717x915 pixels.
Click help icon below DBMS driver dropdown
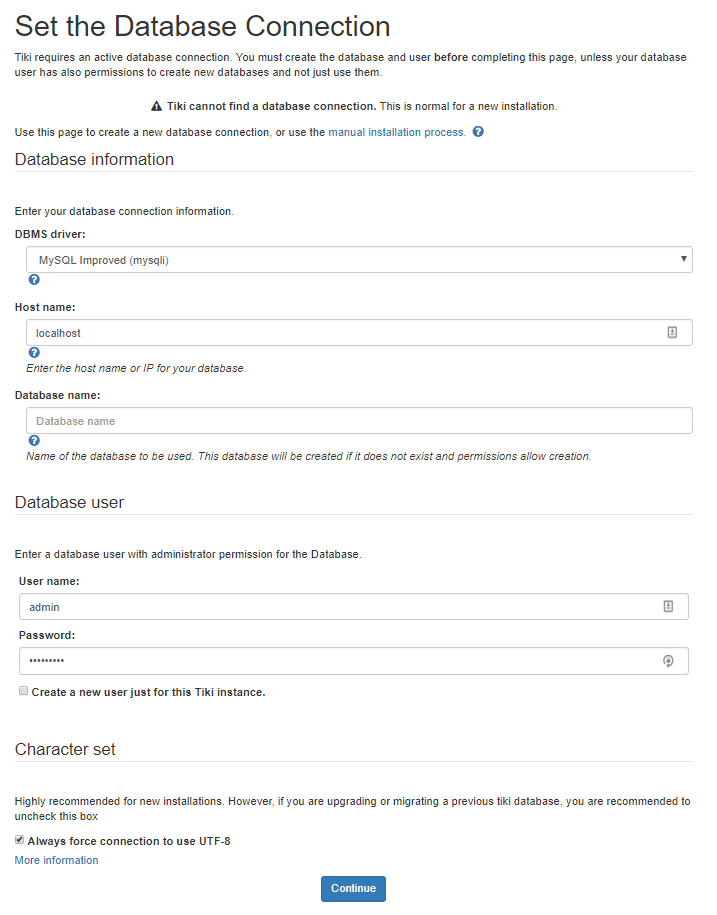(34, 280)
